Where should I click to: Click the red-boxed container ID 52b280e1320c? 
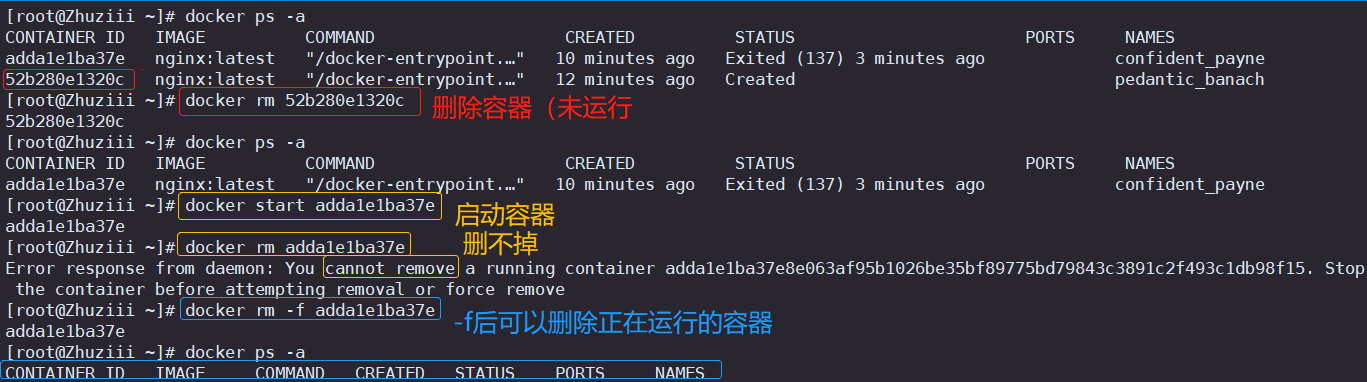point(67,80)
